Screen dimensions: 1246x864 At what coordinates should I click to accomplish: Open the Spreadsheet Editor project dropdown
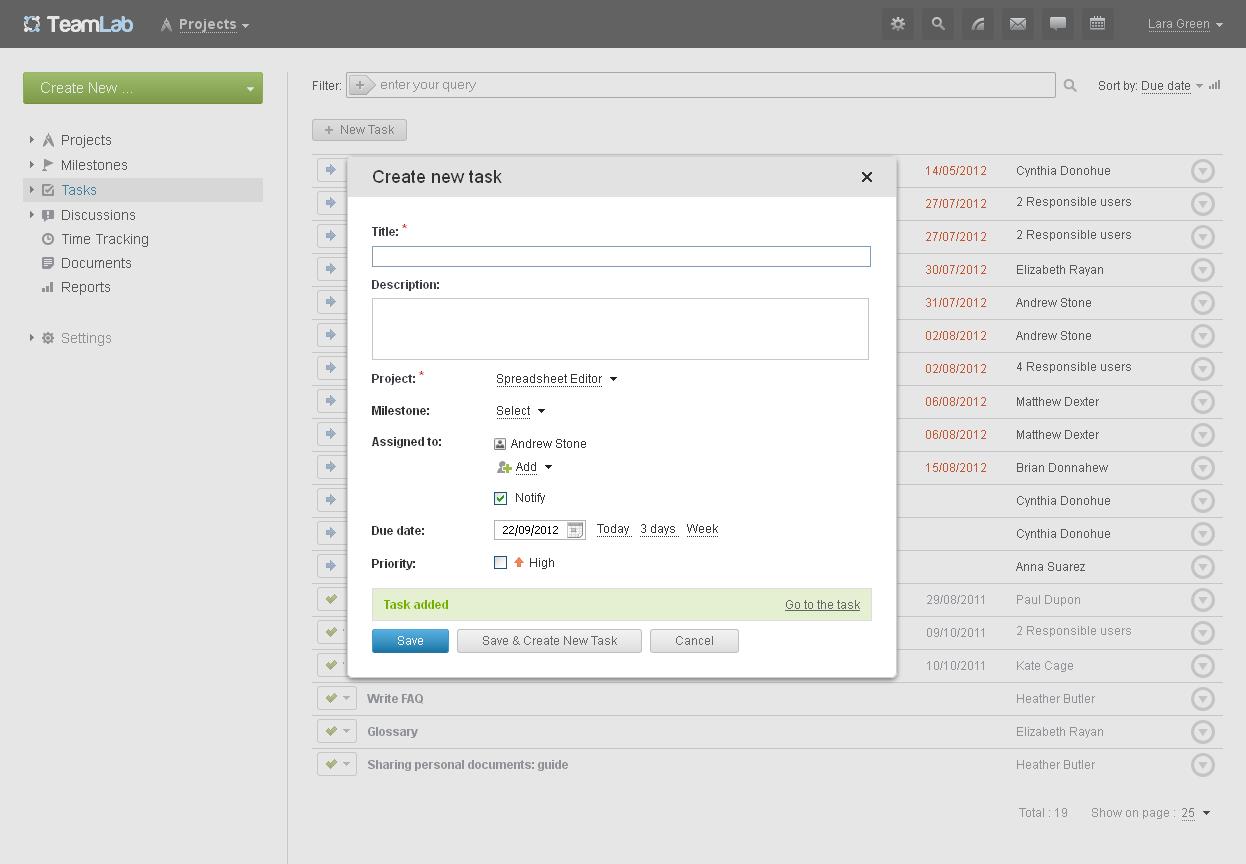(x=556, y=379)
